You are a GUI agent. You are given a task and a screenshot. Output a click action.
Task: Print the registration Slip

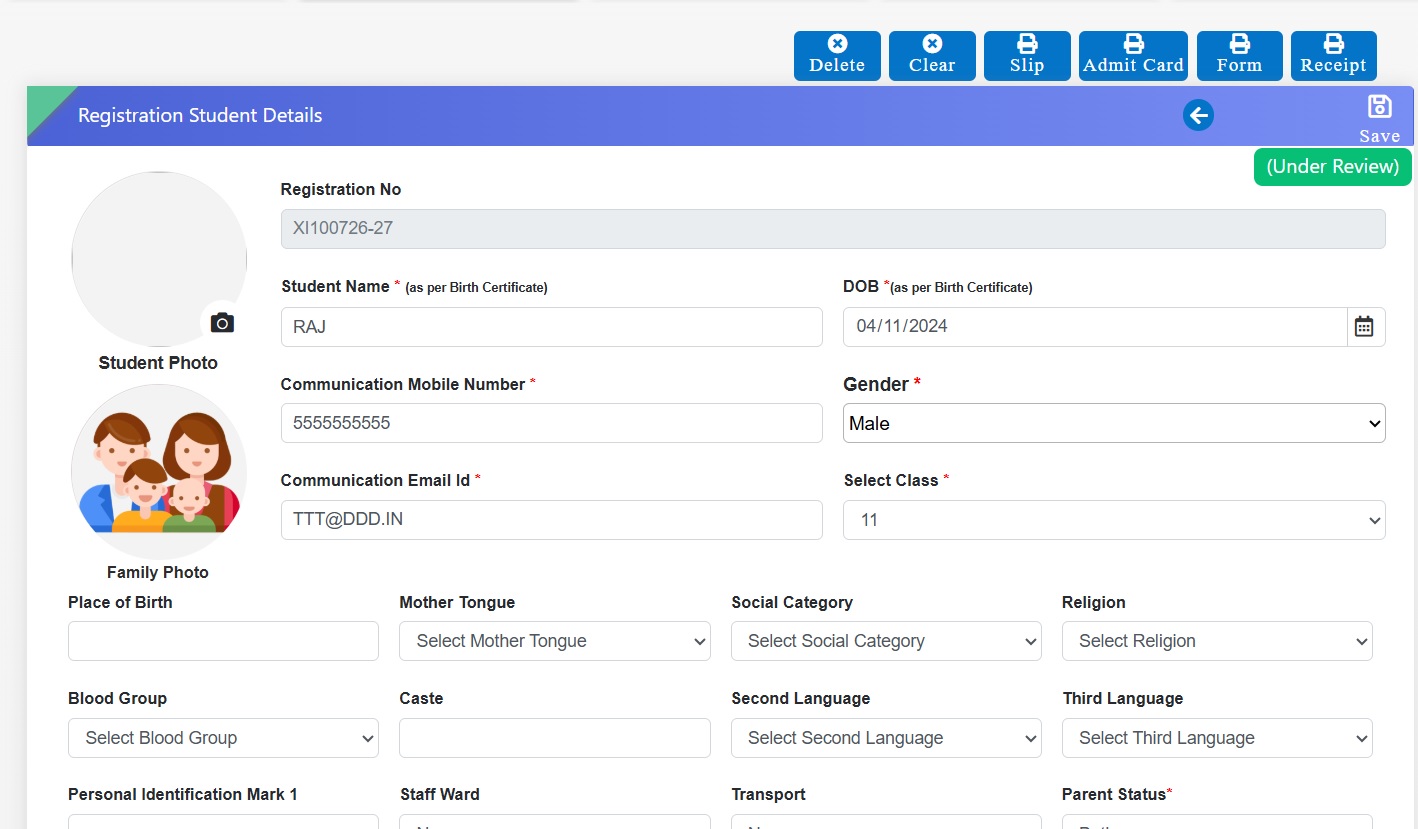1027,55
